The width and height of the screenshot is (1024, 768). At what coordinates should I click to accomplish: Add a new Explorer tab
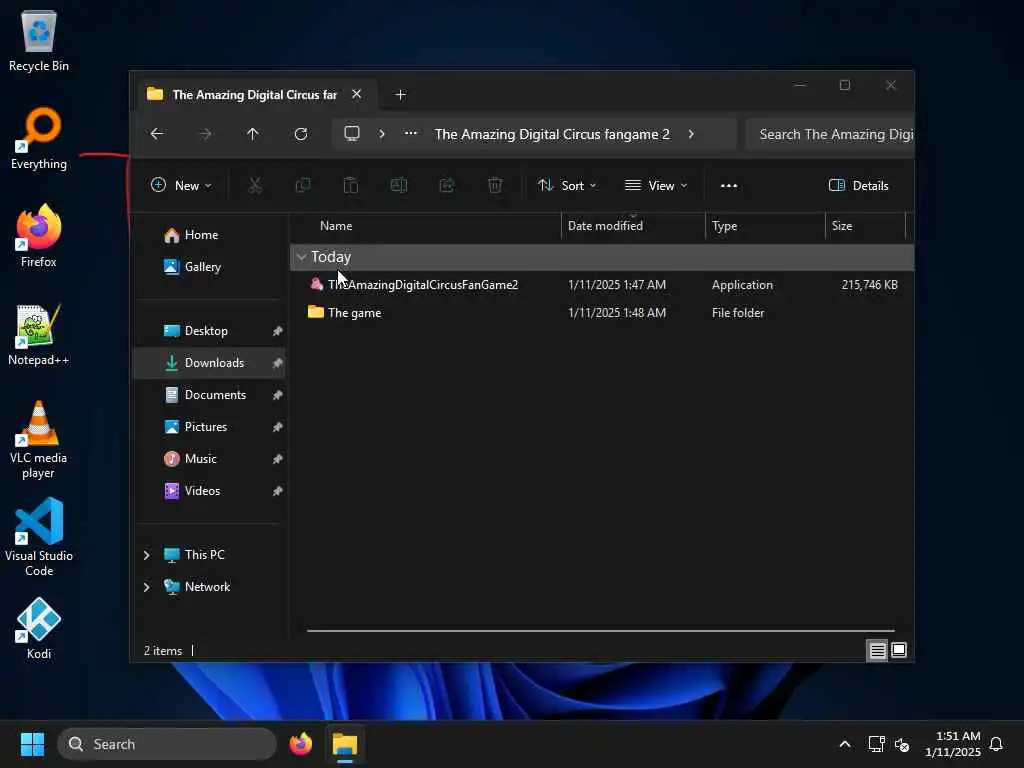coord(400,95)
